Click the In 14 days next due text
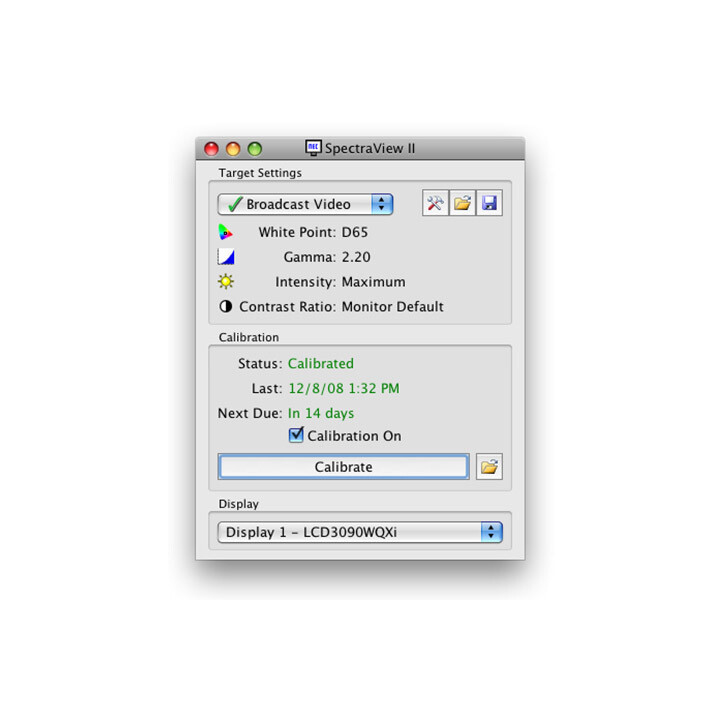 click(321, 413)
